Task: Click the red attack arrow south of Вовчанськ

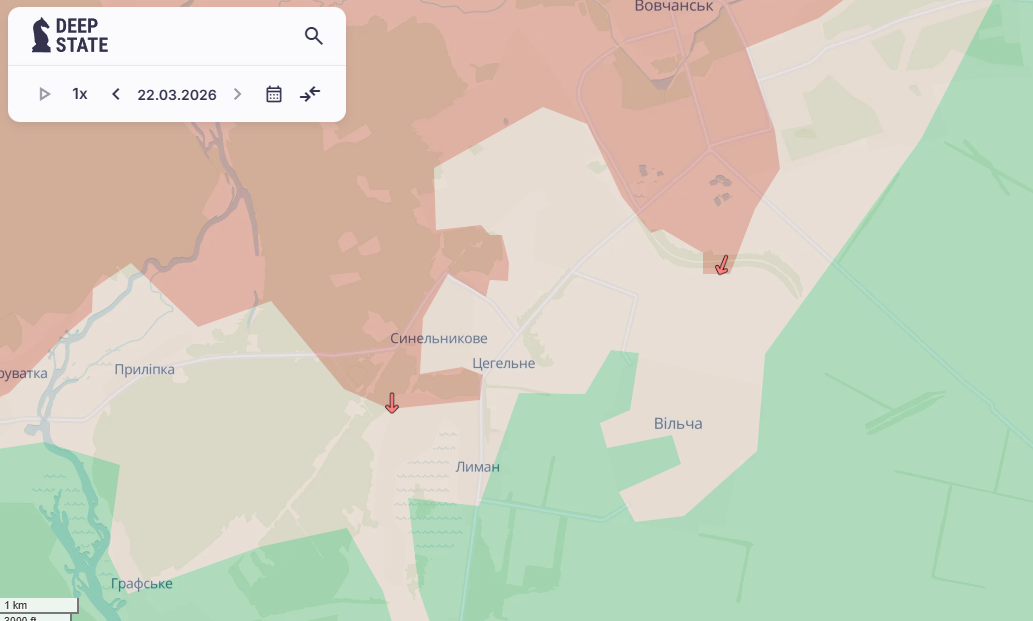Action: point(721,264)
